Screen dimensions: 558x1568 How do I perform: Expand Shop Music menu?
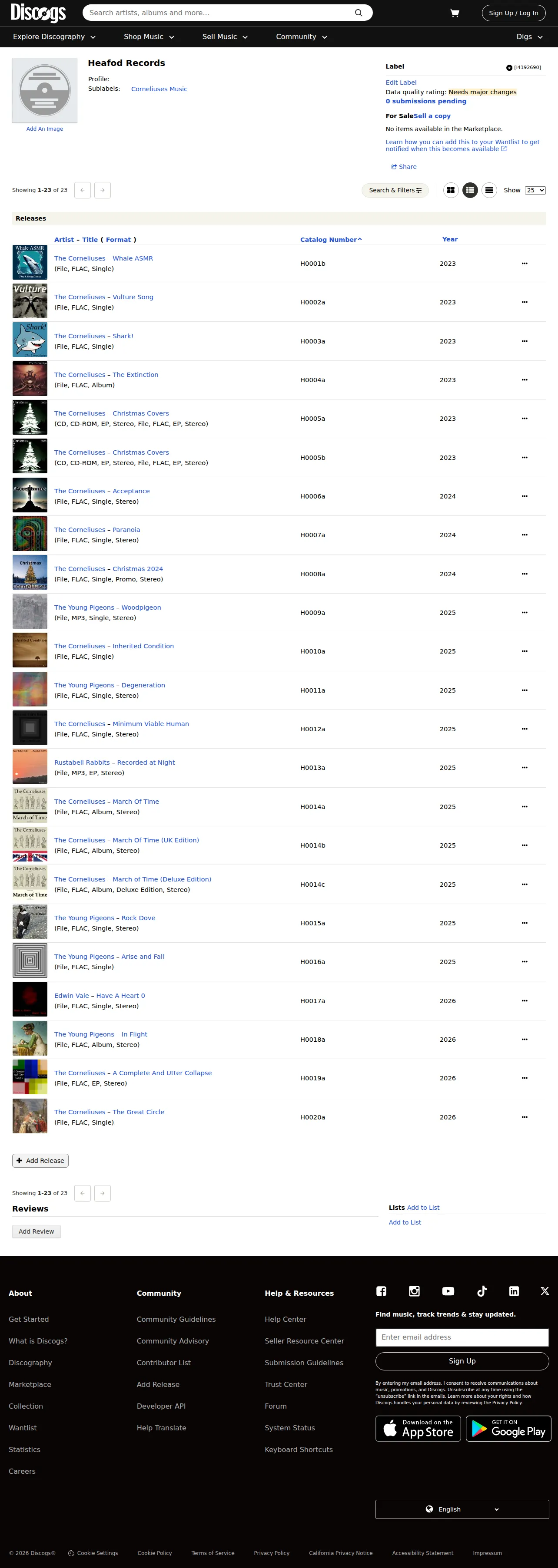pos(149,36)
